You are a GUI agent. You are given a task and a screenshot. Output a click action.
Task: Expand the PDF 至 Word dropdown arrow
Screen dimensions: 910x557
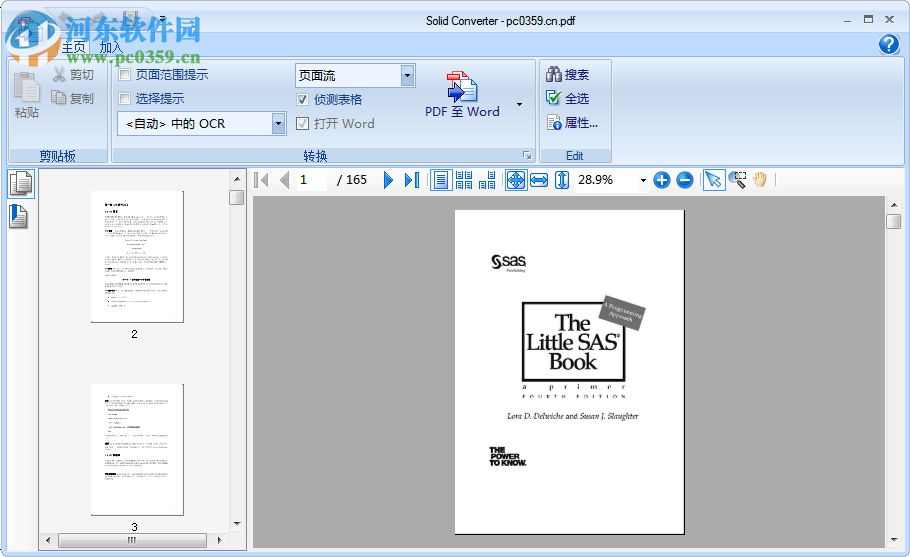(x=519, y=104)
